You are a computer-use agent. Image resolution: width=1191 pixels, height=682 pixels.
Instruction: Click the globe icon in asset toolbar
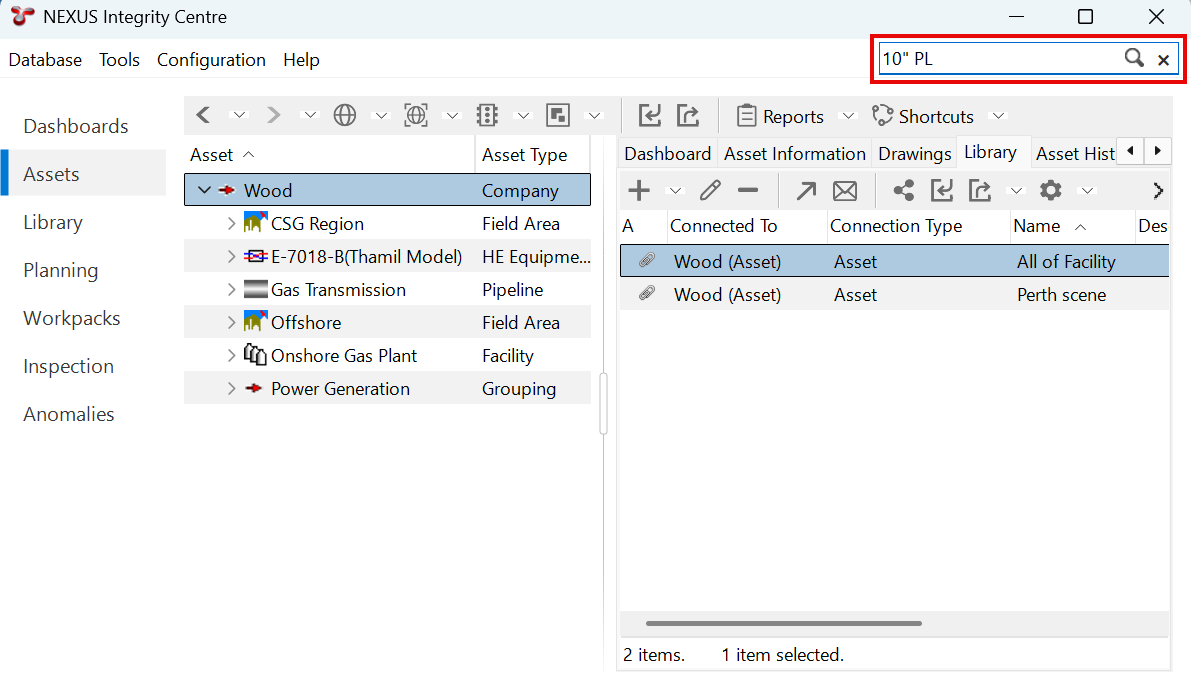point(345,115)
